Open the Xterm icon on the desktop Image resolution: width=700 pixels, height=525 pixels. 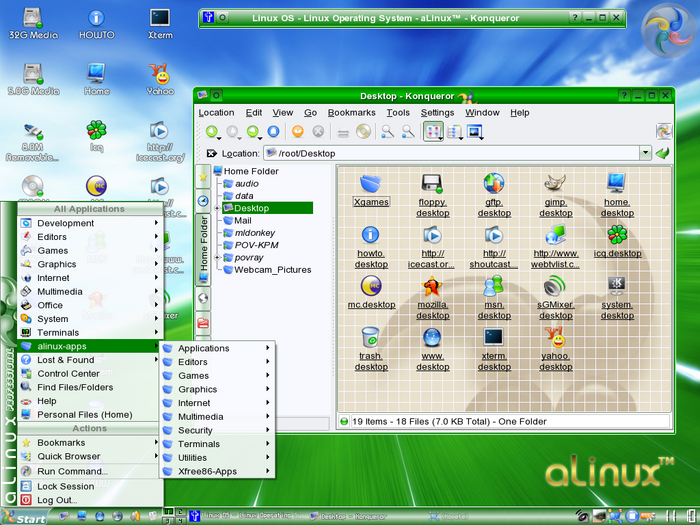click(160, 24)
